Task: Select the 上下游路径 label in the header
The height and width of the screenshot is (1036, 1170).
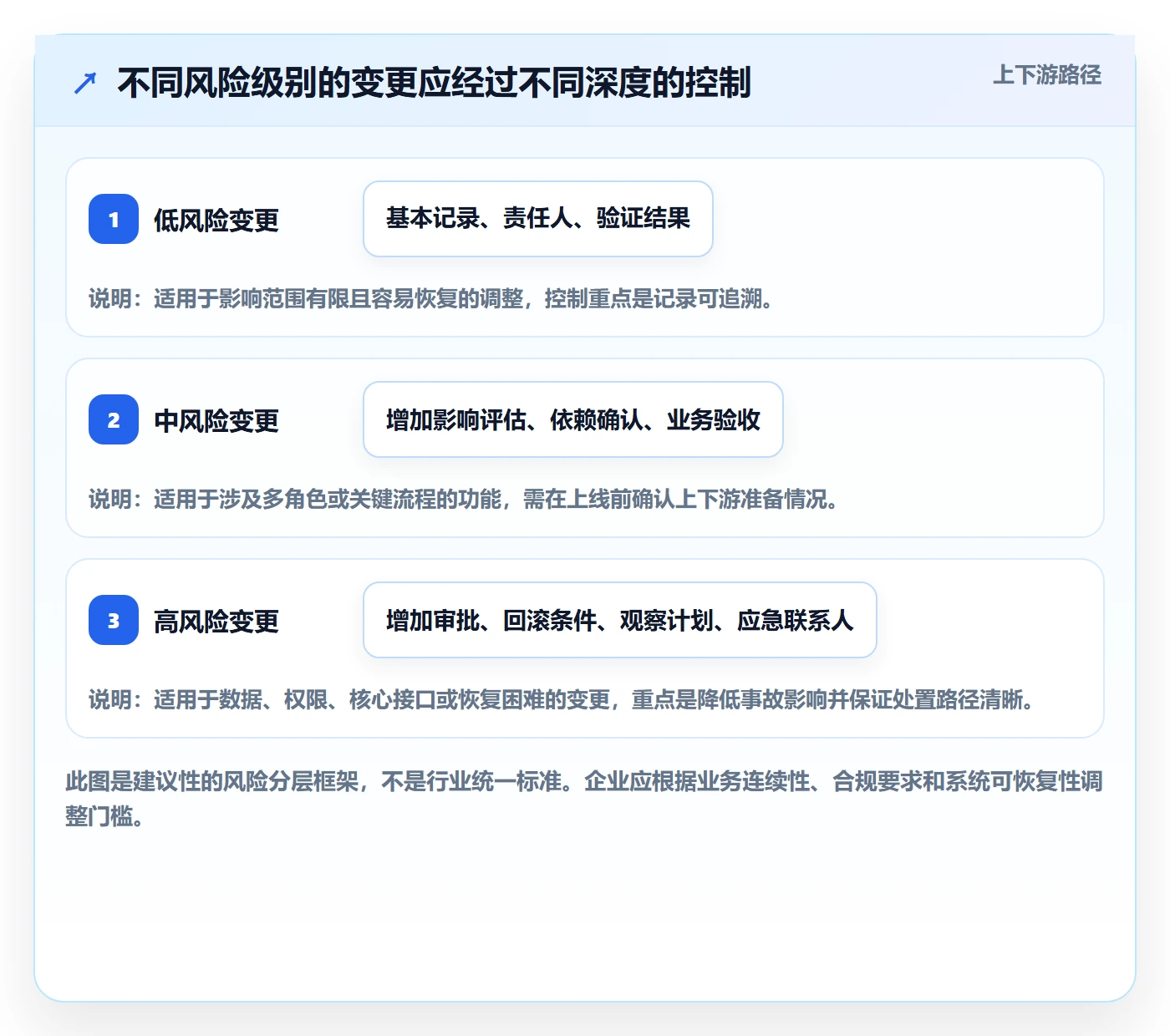Action: 1047,75
